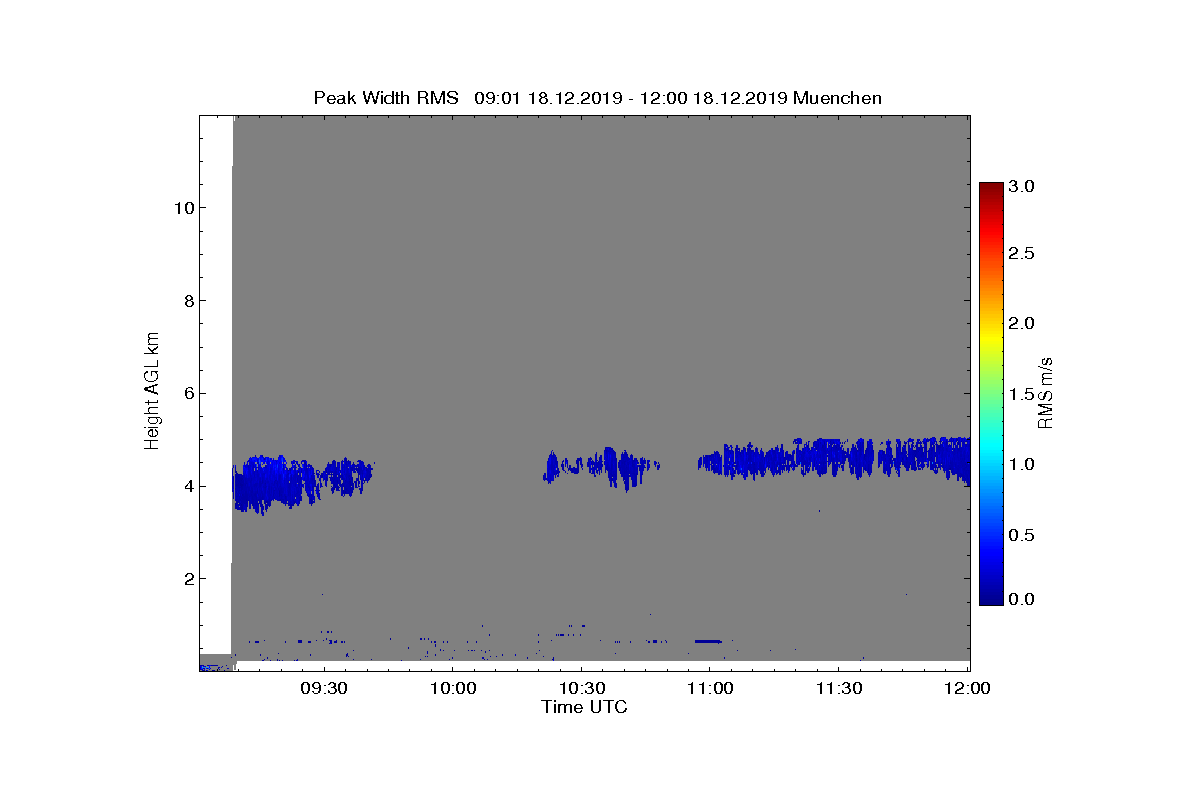Click the colorbar value '1.5'

(x=1021, y=394)
